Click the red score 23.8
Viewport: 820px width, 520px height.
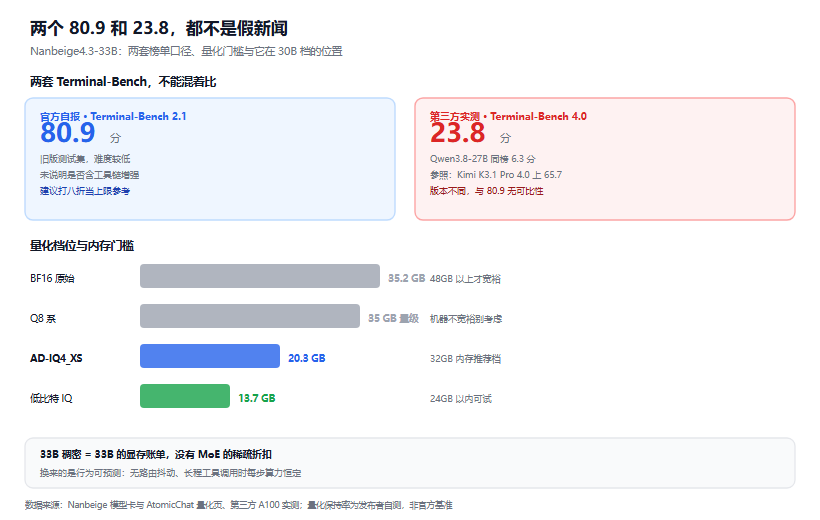click(x=458, y=133)
